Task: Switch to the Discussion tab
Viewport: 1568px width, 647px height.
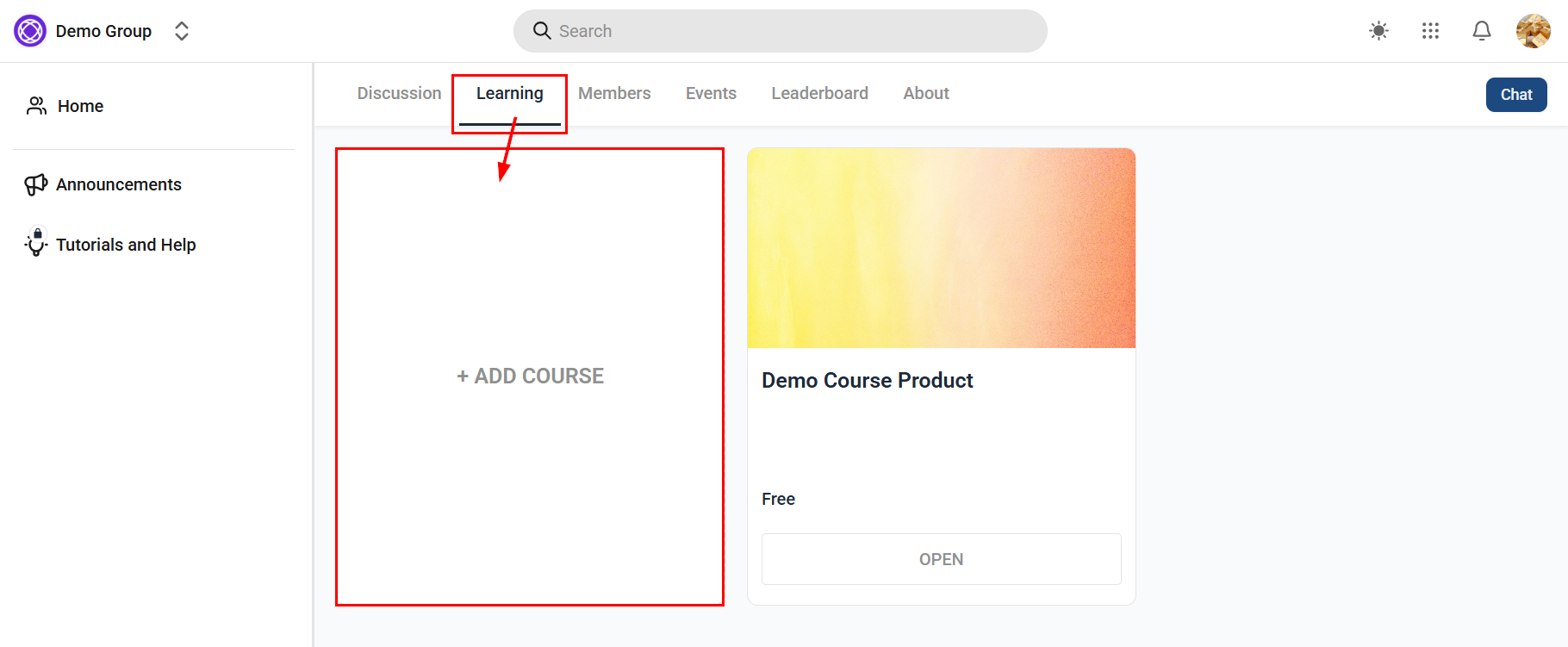Action: click(x=399, y=93)
